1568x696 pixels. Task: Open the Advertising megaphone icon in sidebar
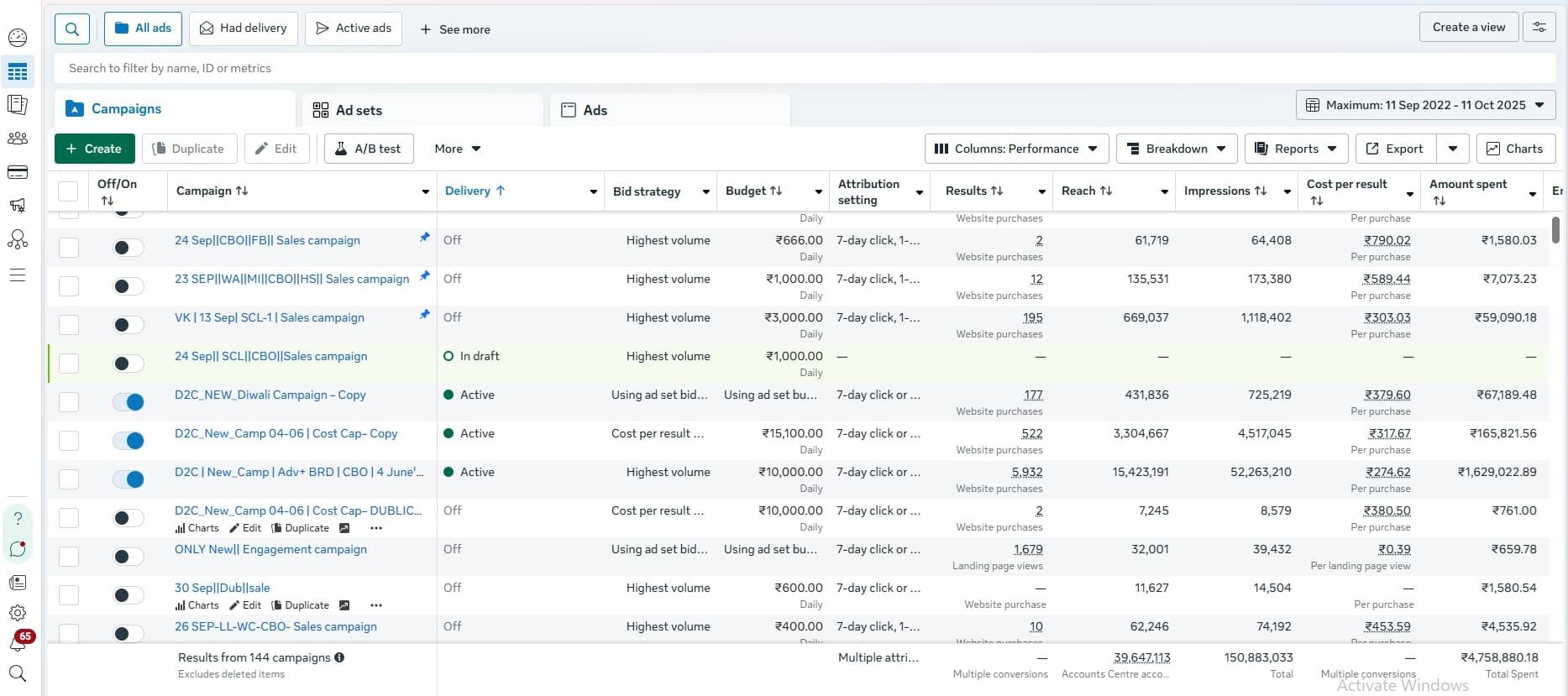18,206
